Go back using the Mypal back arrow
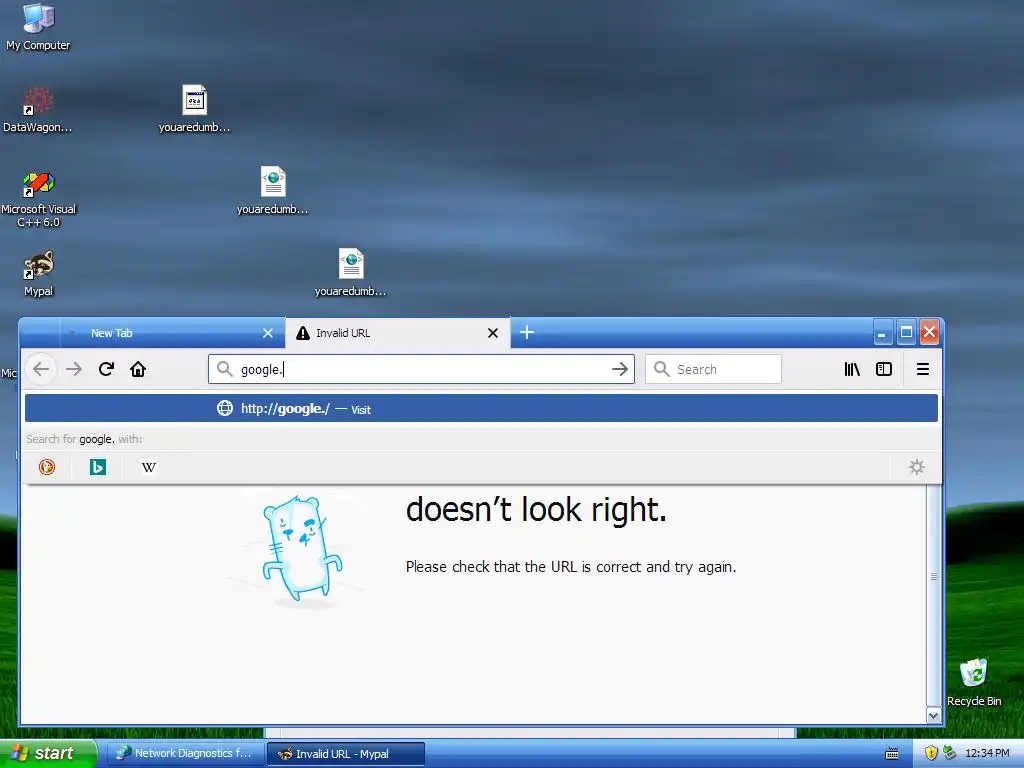Screen dimensions: 1024x768 41,369
